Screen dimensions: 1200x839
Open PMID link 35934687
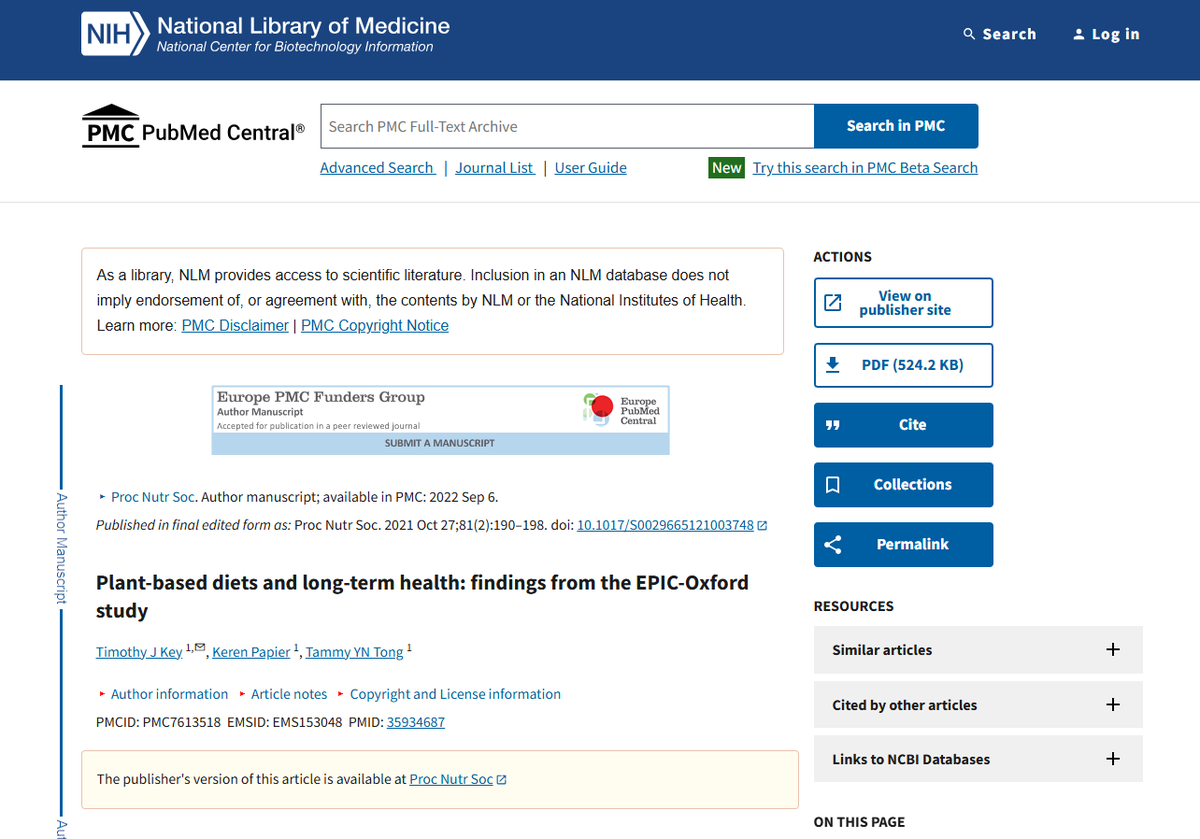[x=416, y=722]
